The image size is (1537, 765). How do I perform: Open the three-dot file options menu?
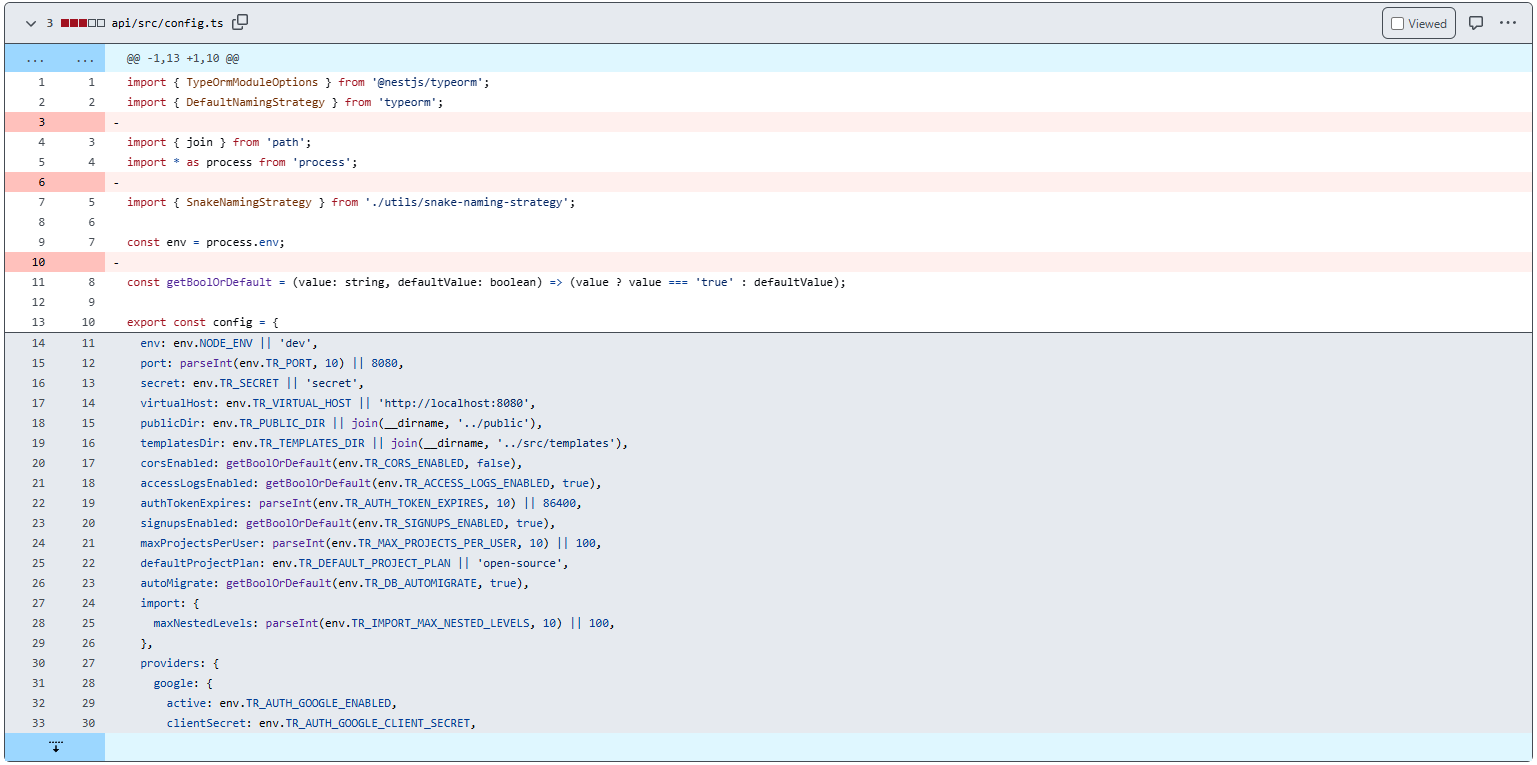tap(1508, 23)
